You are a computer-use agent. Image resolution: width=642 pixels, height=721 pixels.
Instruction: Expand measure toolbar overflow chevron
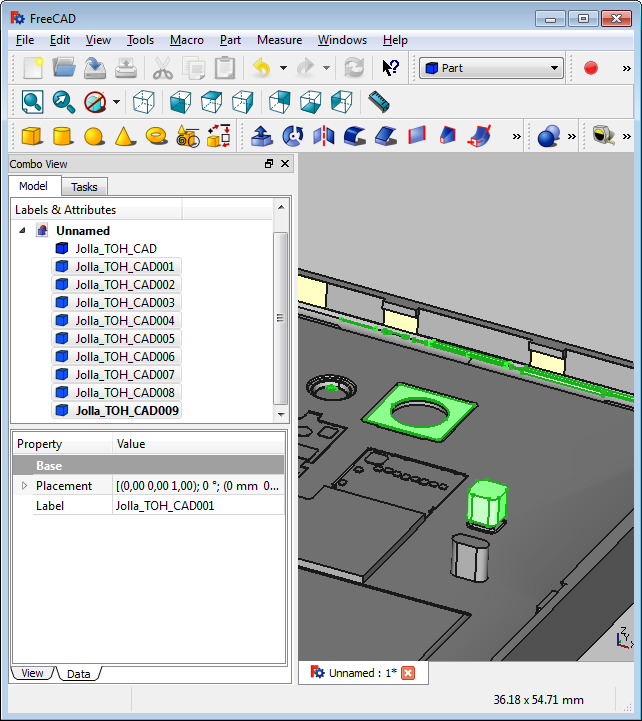[x=626, y=137]
